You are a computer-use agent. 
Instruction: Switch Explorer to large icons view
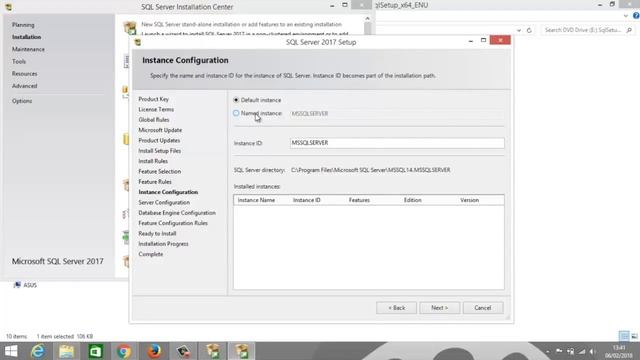pos(634,336)
